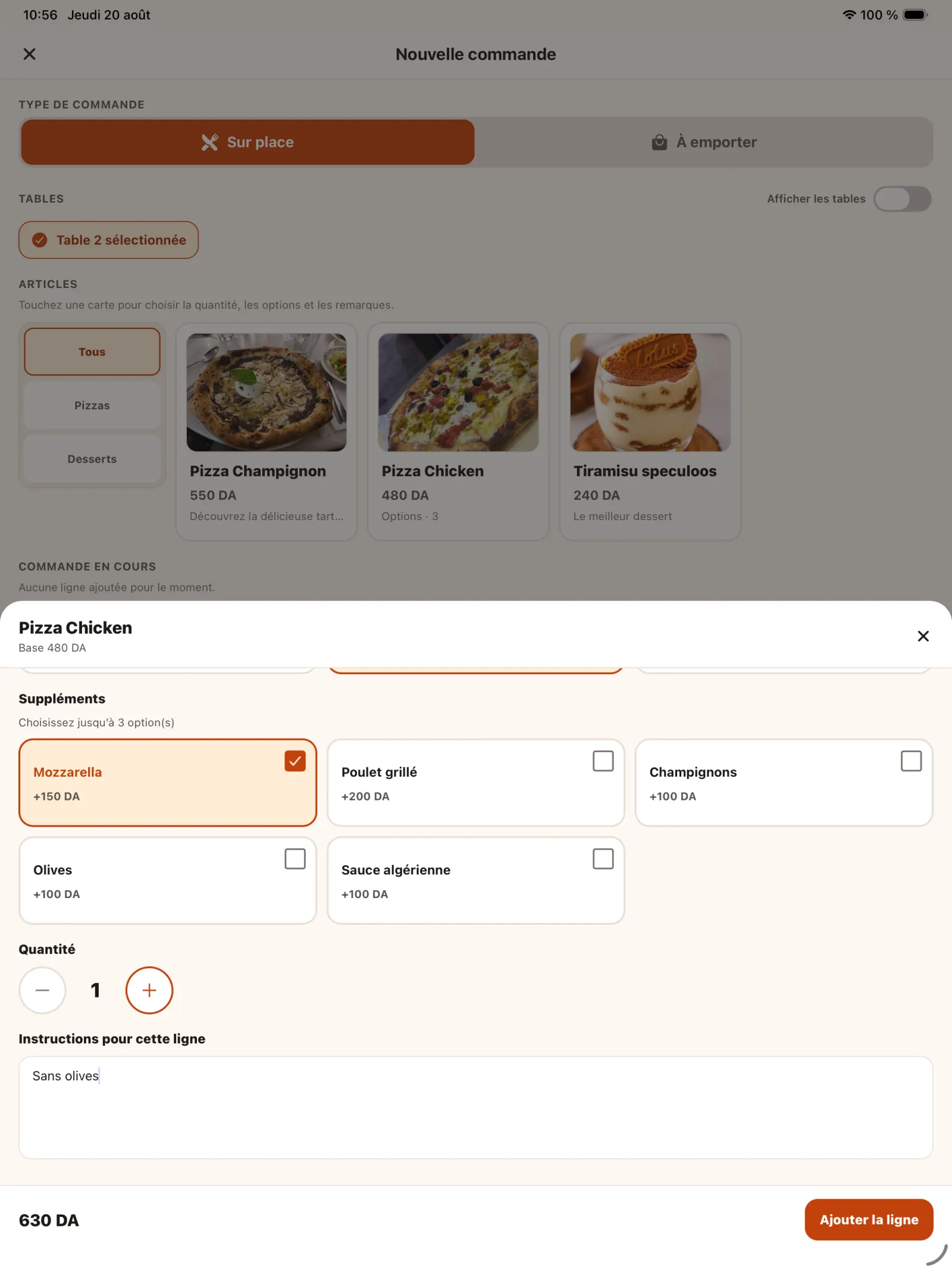Filter articles by Desserts category
The height and width of the screenshot is (1270, 952).
[x=92, y=459]
